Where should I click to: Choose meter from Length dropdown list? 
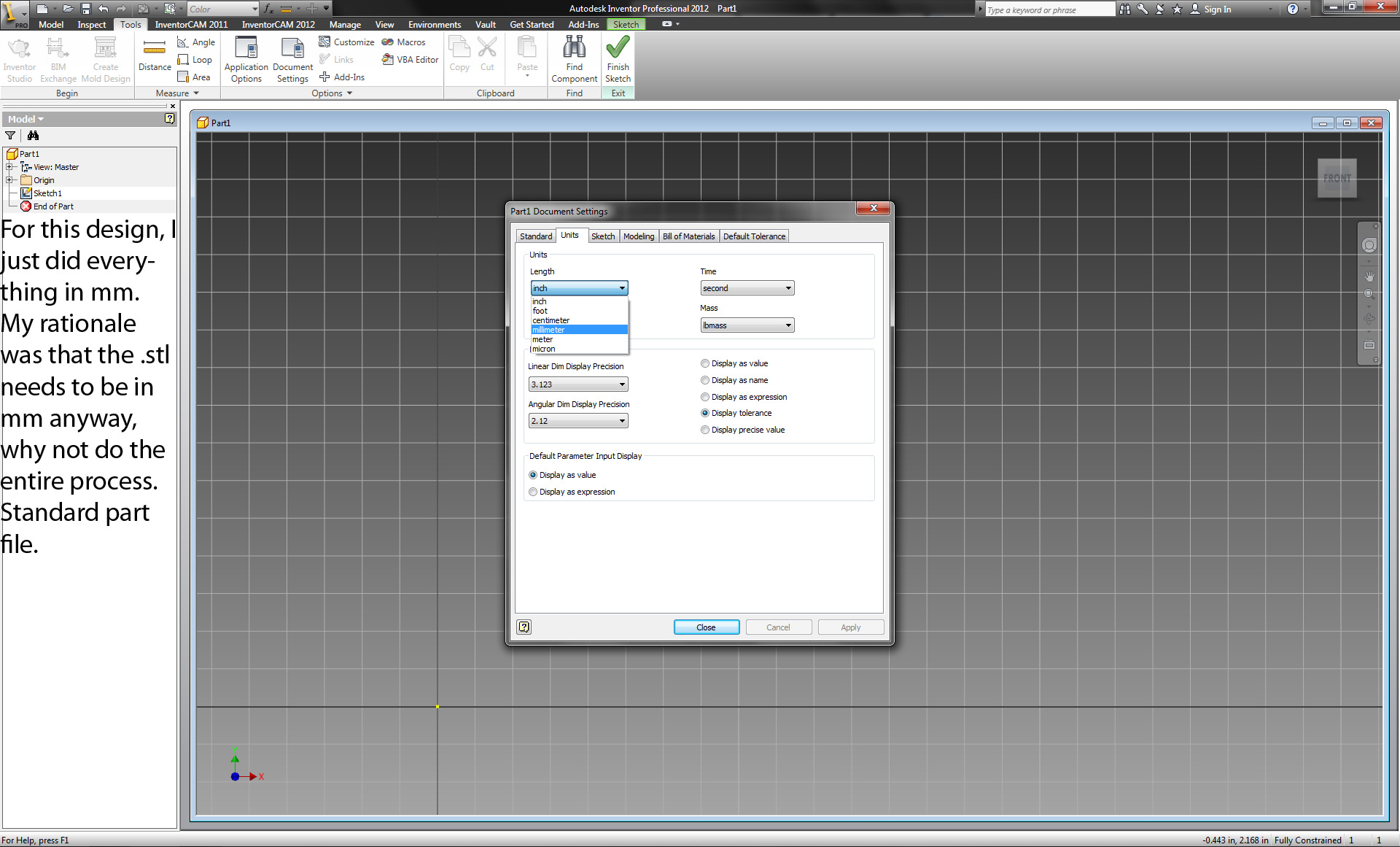point(580,339)
